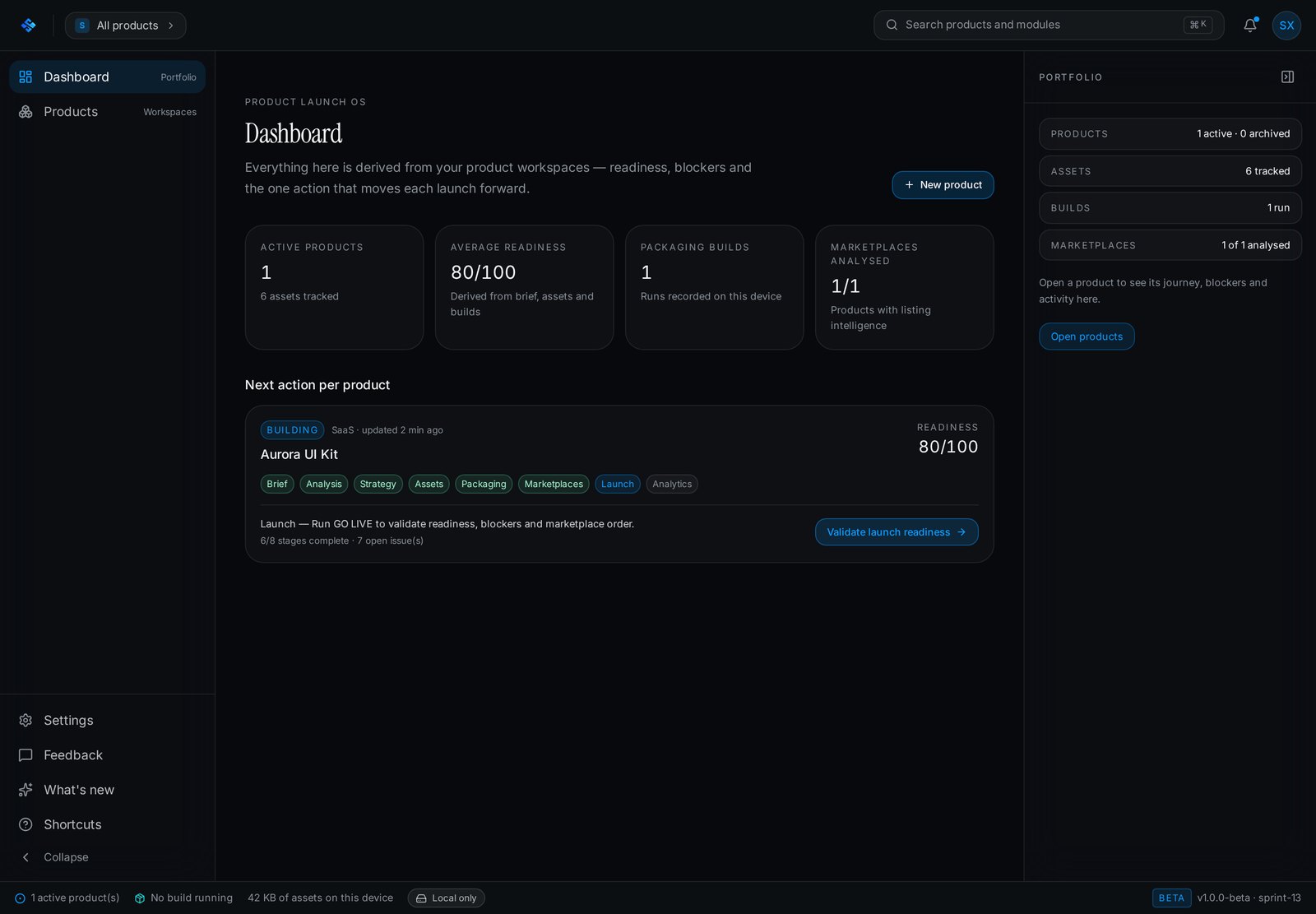Screen dimensions: 1316x914
Task: Select the Analytics stage chip
Action: pyautogui.click(x=672, y=484)
